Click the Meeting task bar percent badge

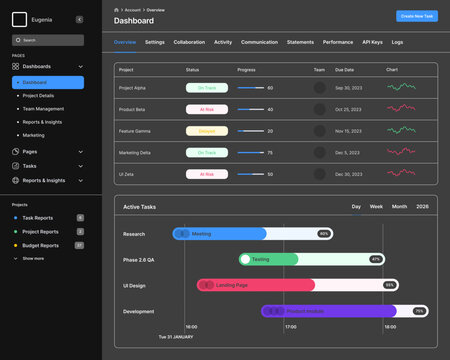tap(324, 234)
